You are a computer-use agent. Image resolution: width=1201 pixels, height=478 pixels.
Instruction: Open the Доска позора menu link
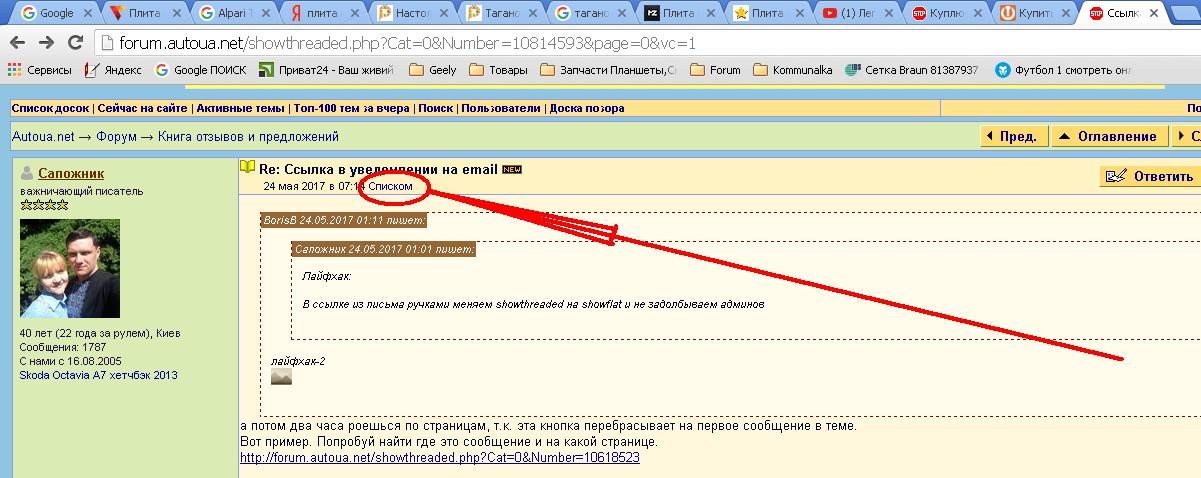click(x=587, y=108)
